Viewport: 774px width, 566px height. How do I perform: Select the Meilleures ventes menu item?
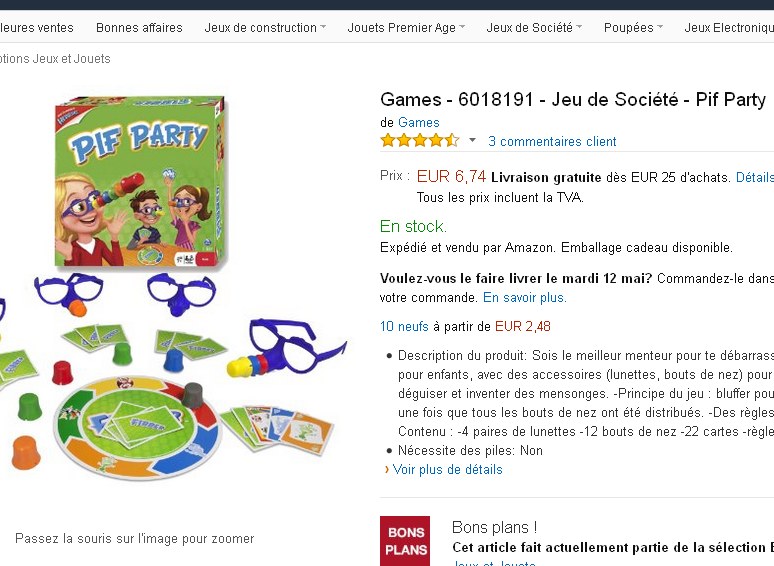click(x=38, y=28)
